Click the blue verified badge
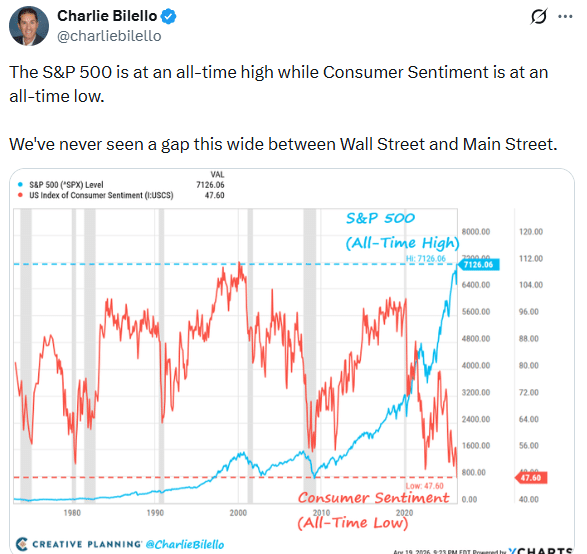Image resolution: width=587 pixels, height=554 pixels. point(168,16)
